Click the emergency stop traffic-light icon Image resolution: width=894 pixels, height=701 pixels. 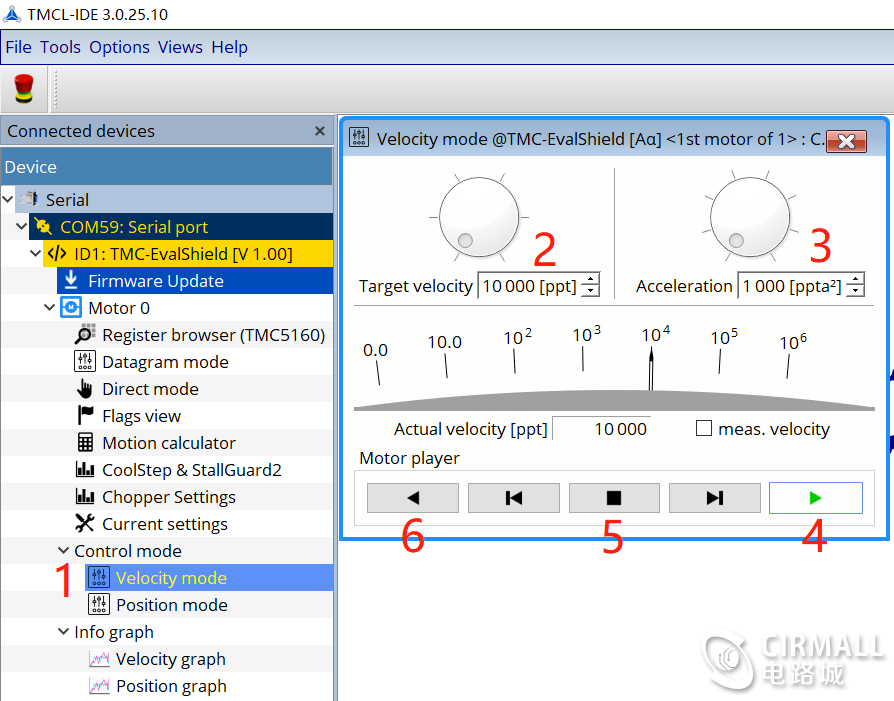click(23, 89)
